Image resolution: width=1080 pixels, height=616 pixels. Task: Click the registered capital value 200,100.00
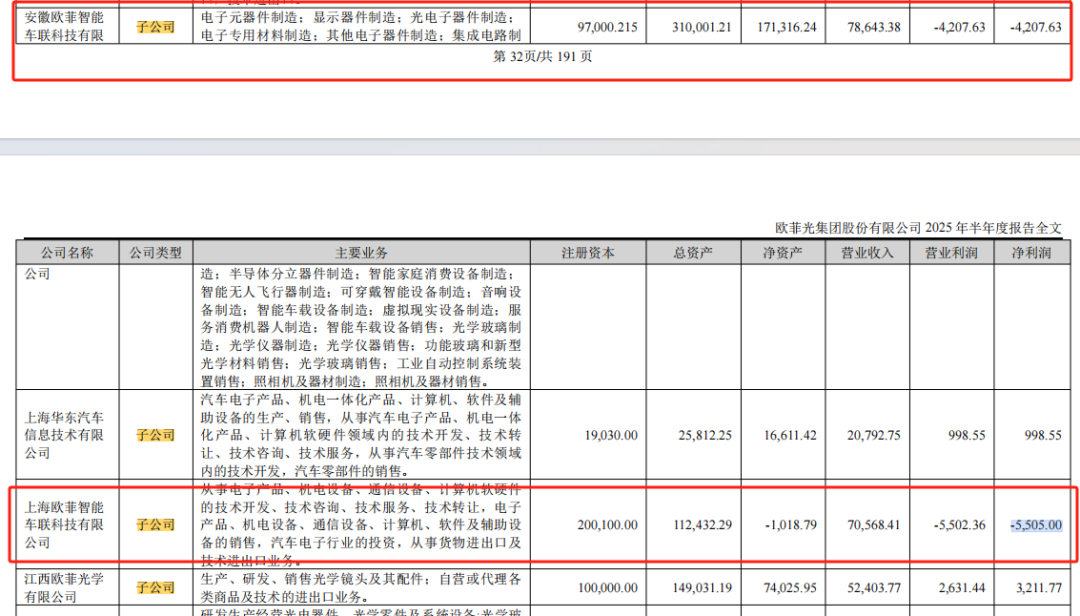[x=606, y=525]
